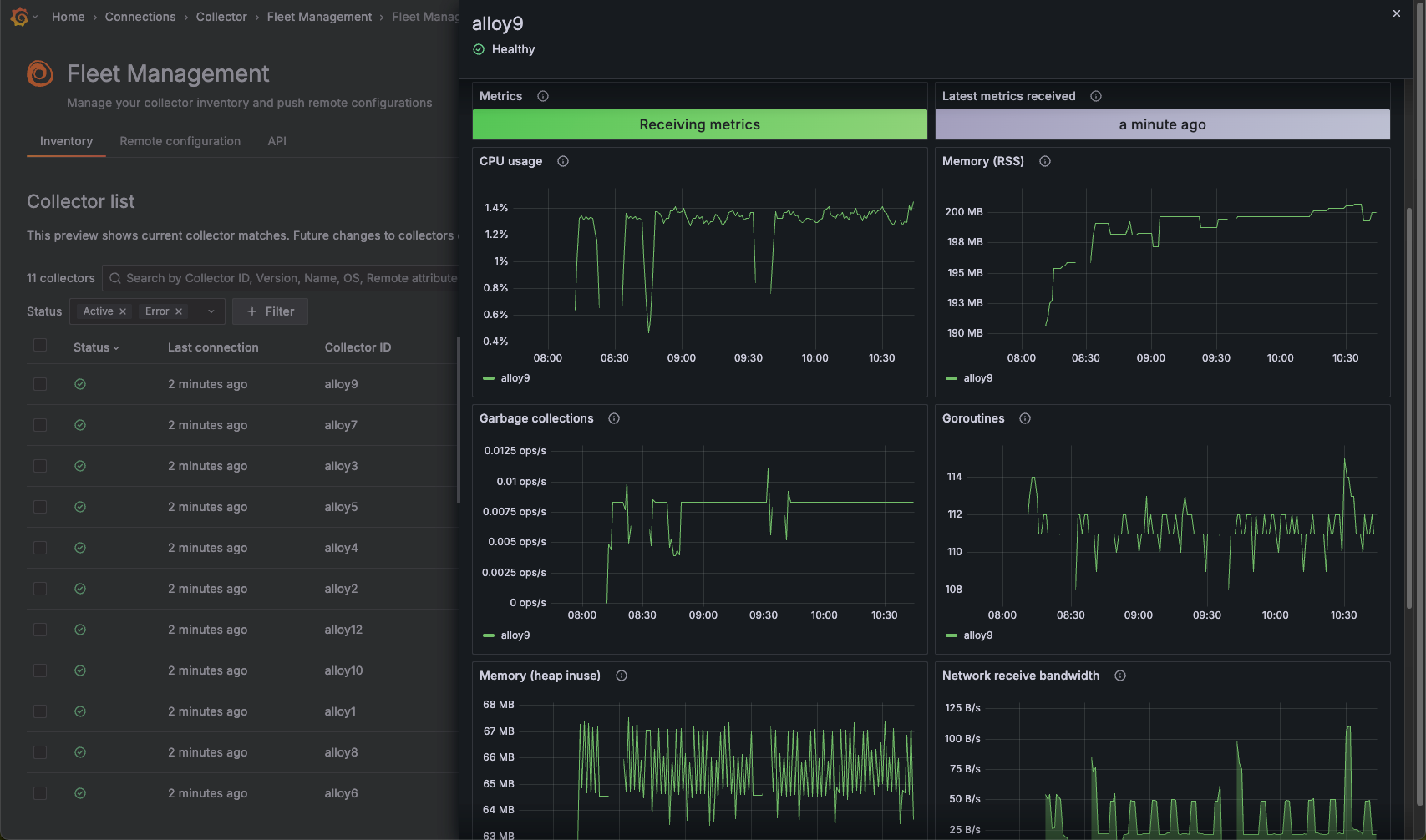Viewport: 1426px width, 840px height.
Task: Click the info icon on the Metrics panel
Action: 543,96
